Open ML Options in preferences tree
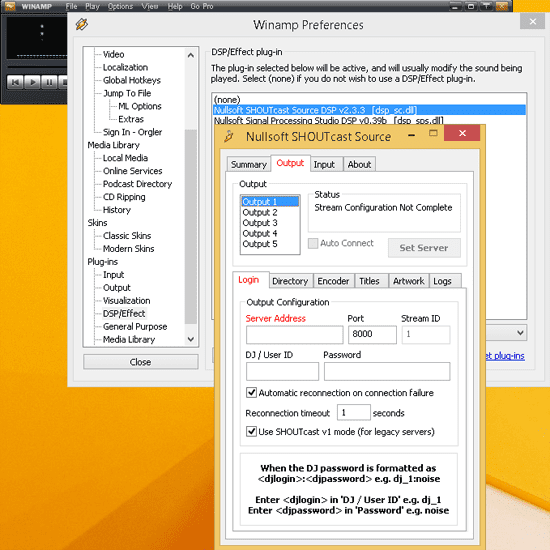This screenshot has height=550, width=550. click(140, 106)
